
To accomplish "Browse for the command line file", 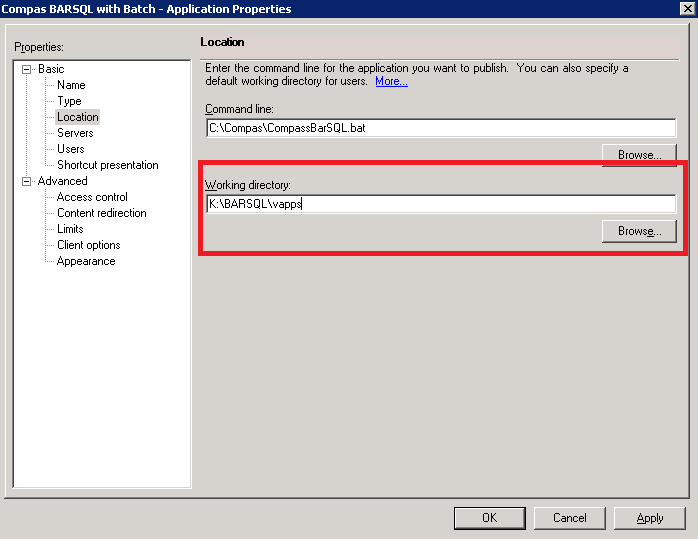I will [639, 155].
